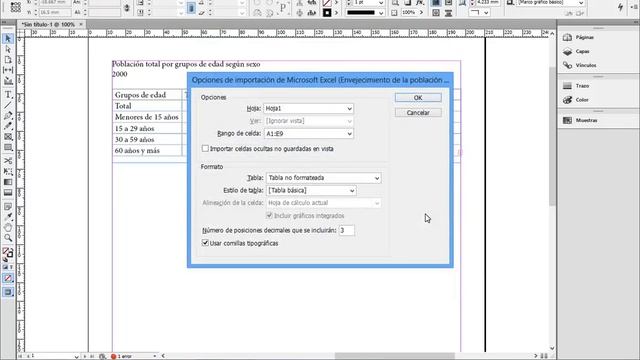Open the Color panel
The width and height of the screenshot is (640, 360).
tap(576, 100)
